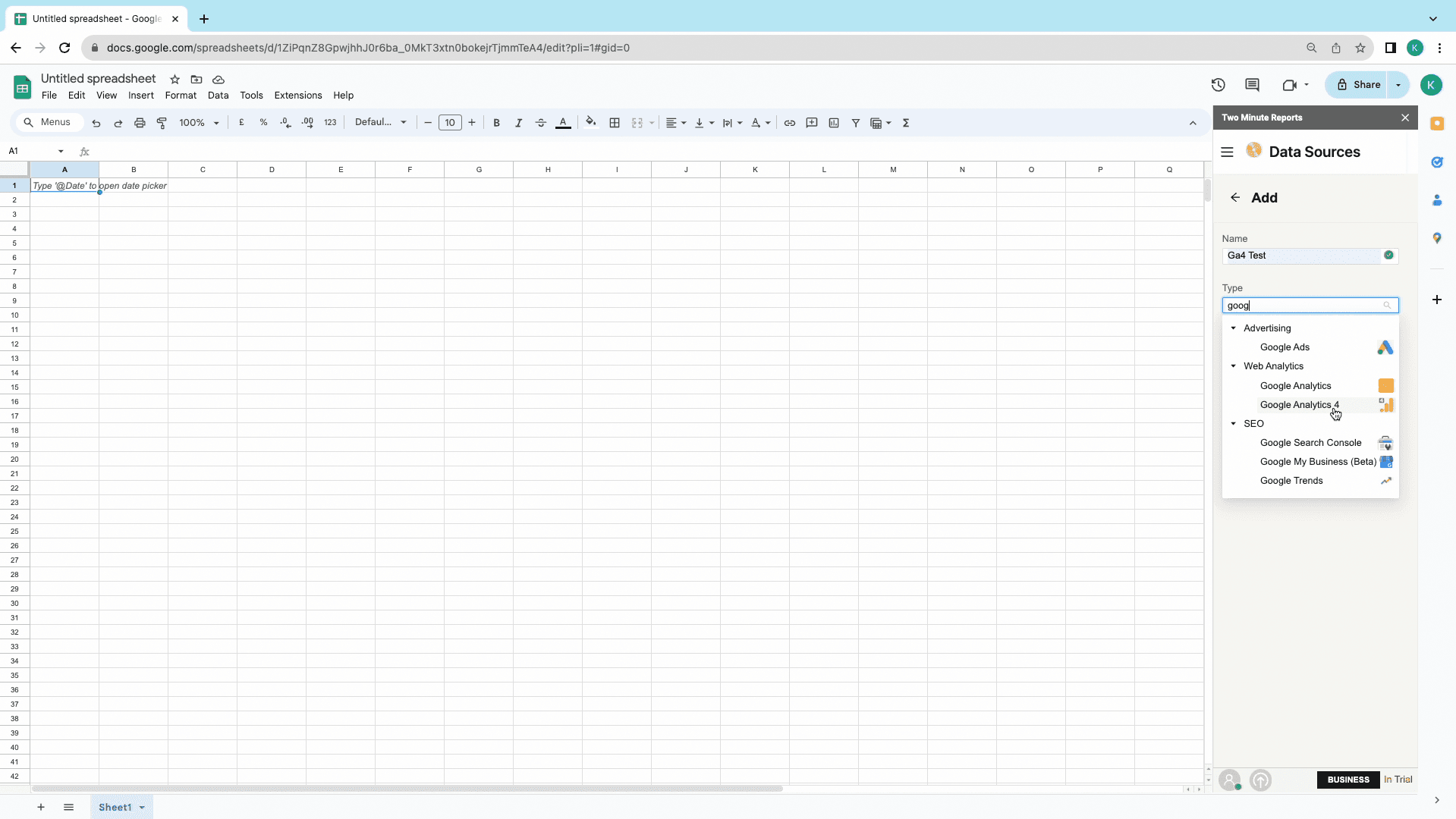Open the borders tool
The height and width of the screenshot is (819, 1456).
click(x=615, y=123)
